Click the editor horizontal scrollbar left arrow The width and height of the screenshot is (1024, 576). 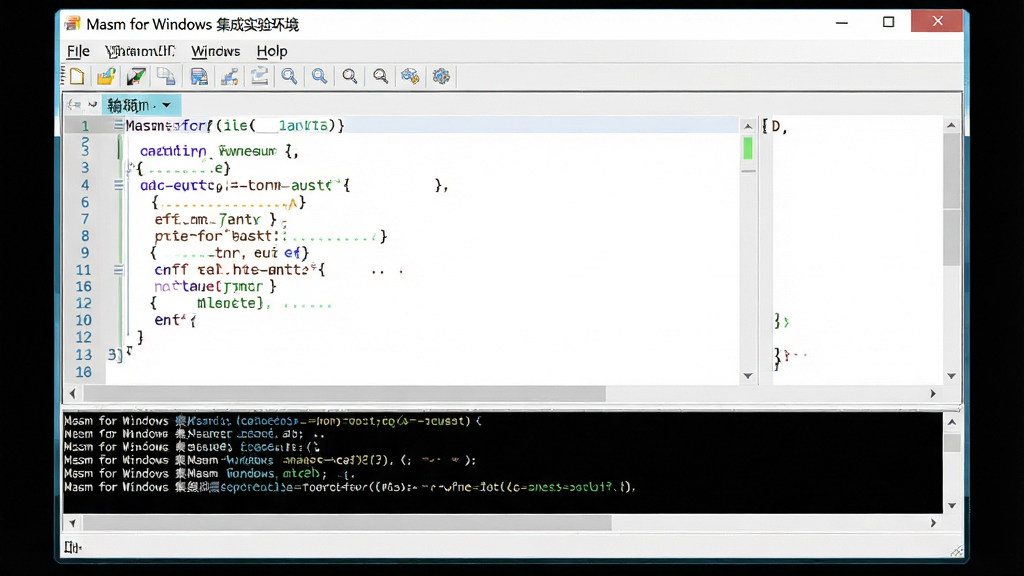72,393
